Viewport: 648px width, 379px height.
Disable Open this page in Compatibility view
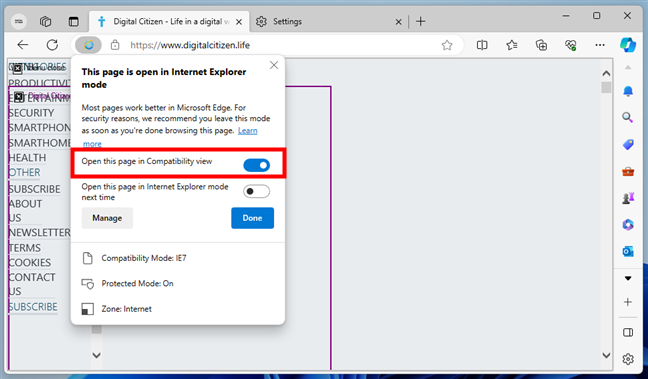[257, 165]
